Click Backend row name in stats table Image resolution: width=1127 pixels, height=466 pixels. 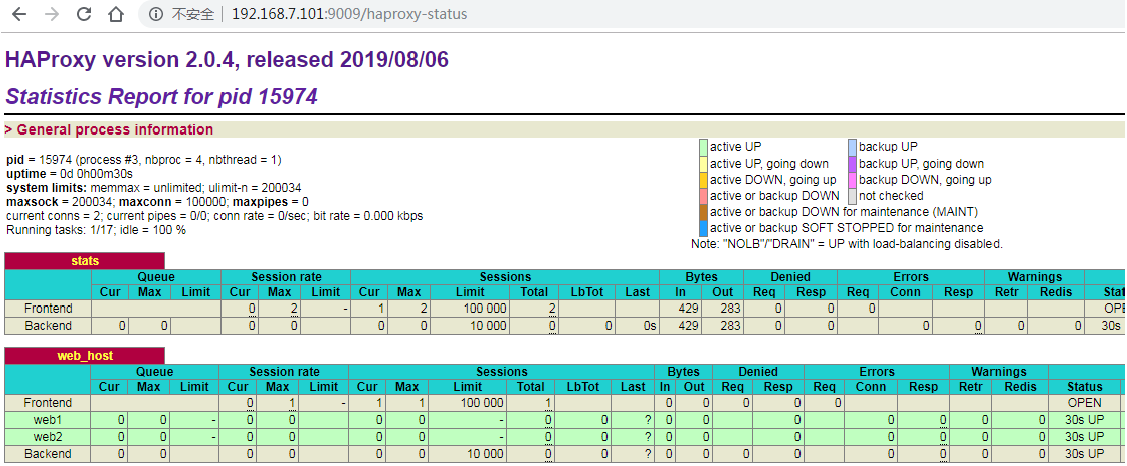pos(47,326)
